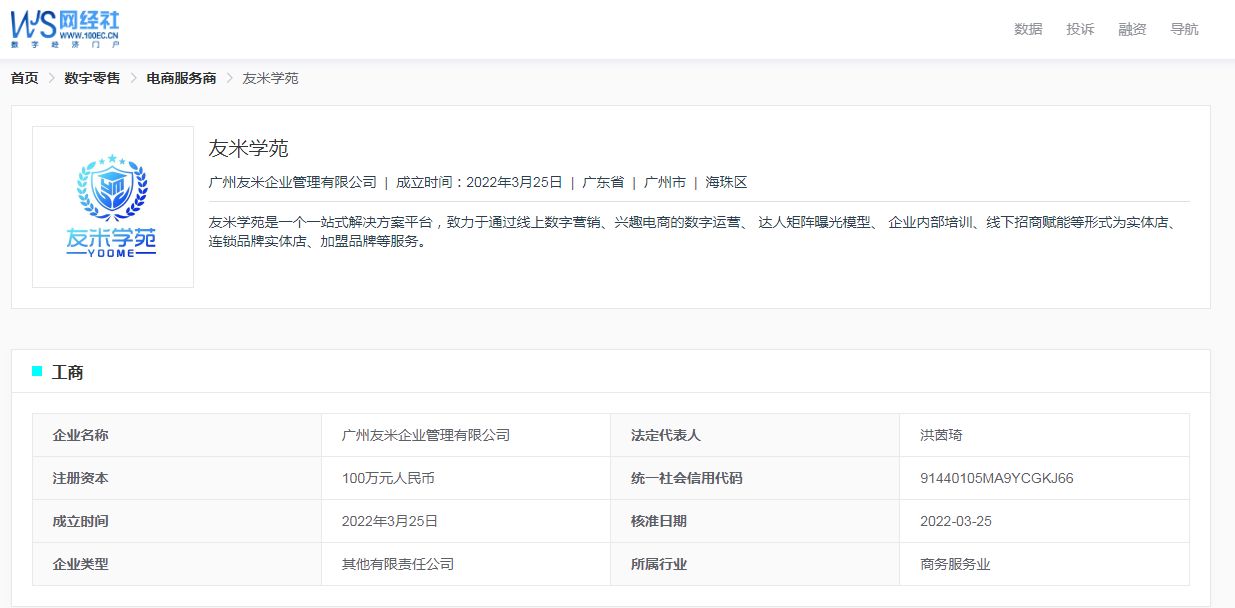Select 成立时间：2022年3月25日 in the header

[x=479, y=182]
